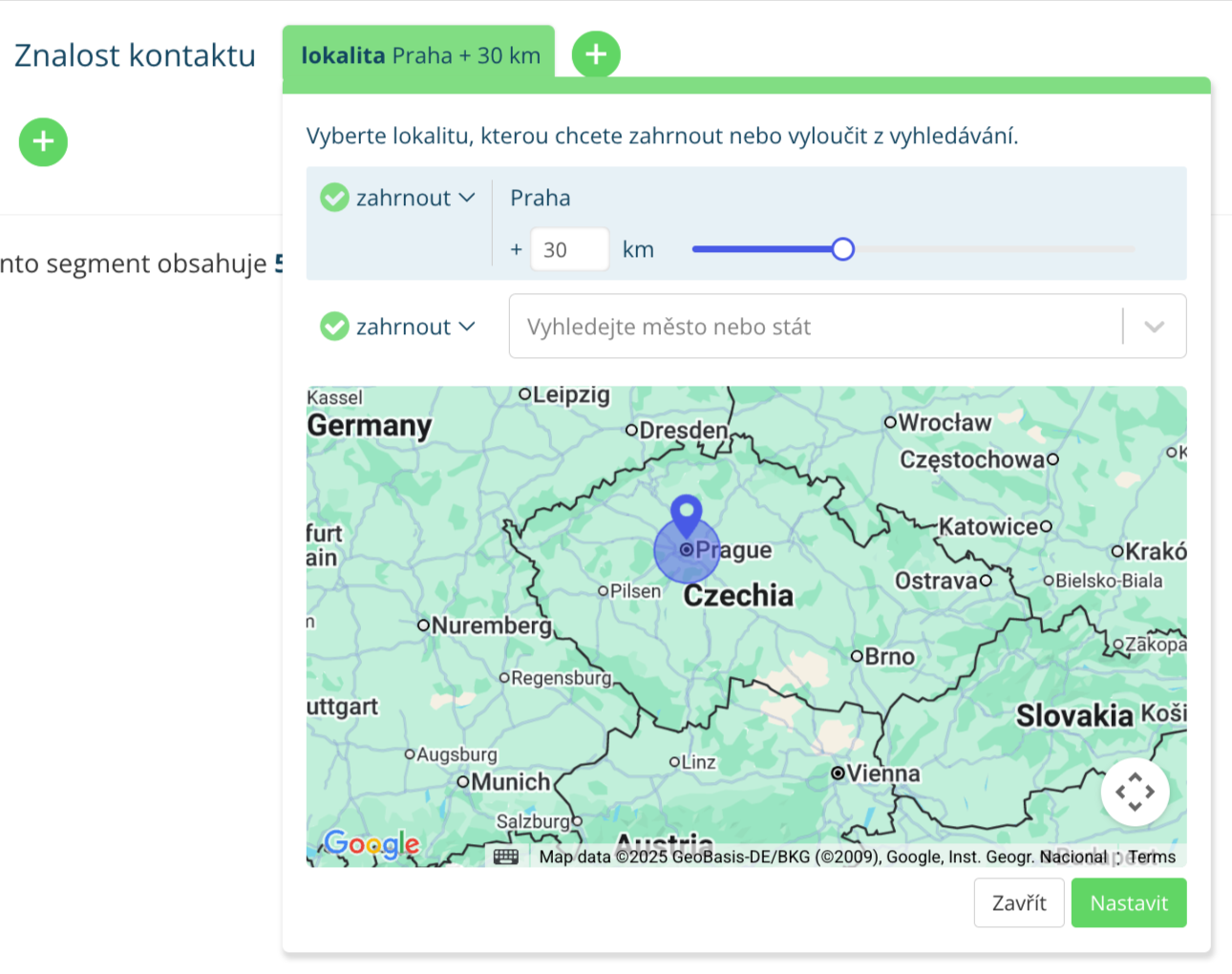Click the Vienna city marker on the map

838,773
